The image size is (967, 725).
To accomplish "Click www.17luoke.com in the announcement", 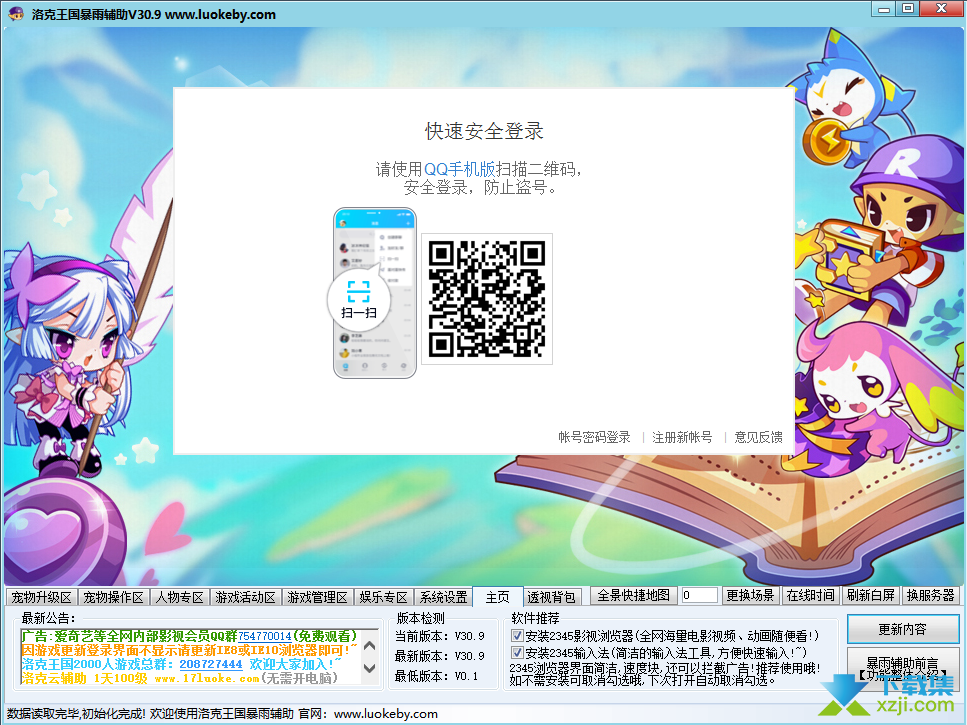I will click(x=207, y=678).
